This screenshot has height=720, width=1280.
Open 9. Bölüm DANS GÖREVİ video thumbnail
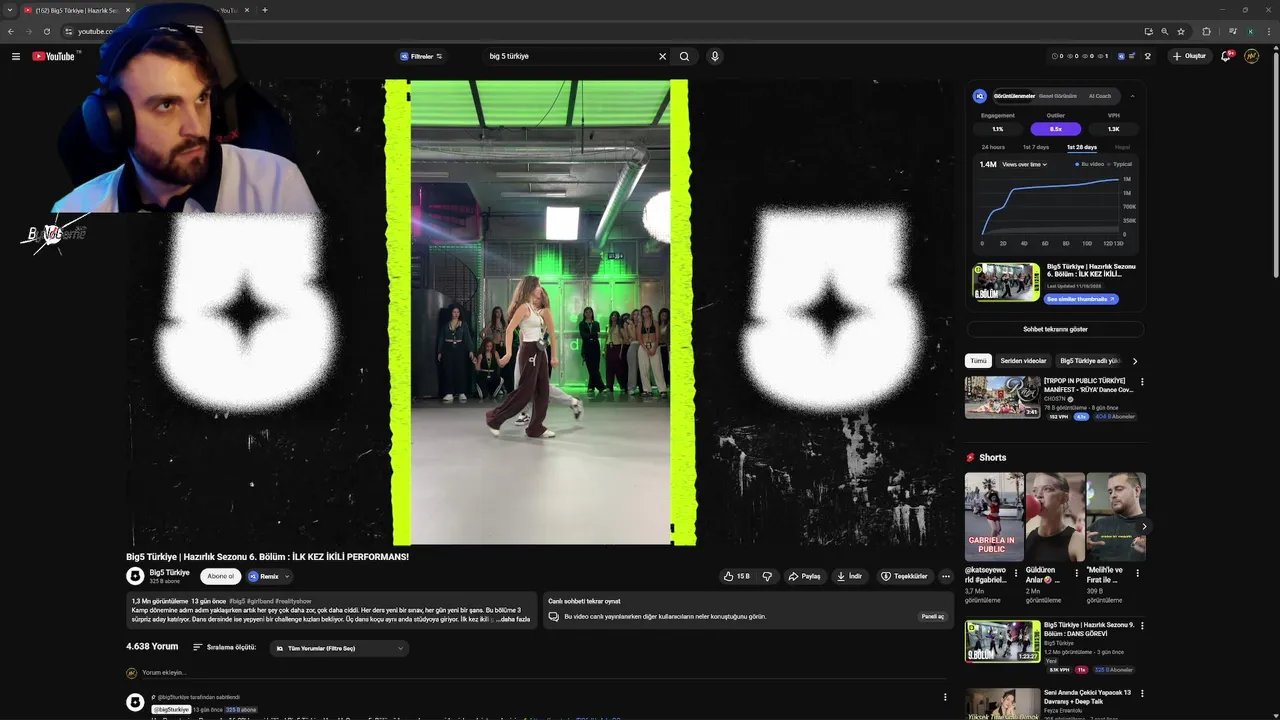1002,641
